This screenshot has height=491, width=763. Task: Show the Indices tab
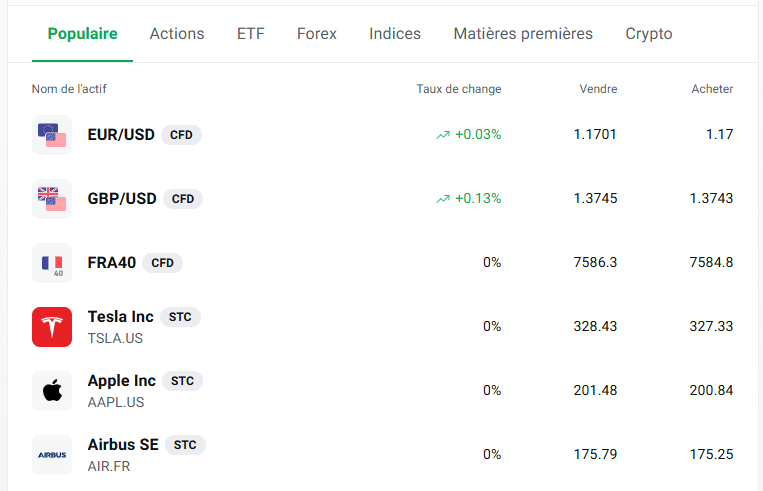pyautogui.click(x=395, y=34)
